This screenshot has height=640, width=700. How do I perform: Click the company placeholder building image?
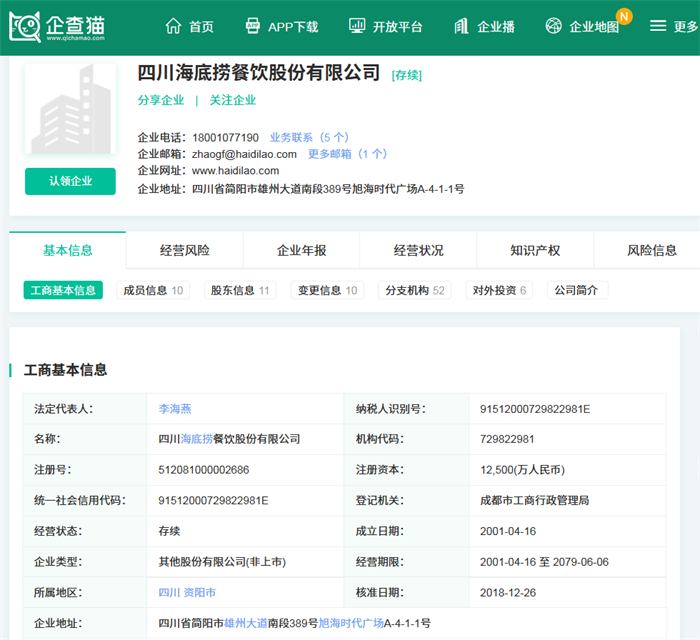click(x=71, y=109)
